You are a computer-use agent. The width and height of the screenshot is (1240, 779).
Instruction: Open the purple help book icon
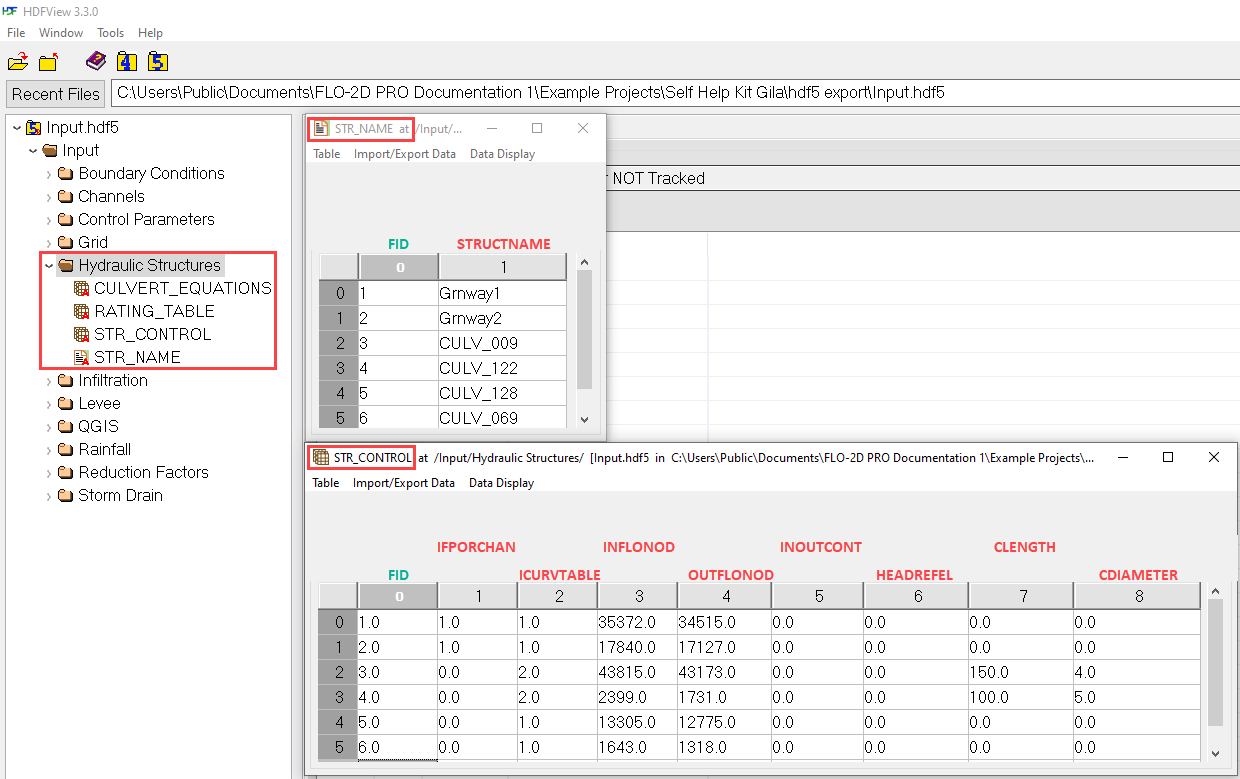[x=95, y=61]
